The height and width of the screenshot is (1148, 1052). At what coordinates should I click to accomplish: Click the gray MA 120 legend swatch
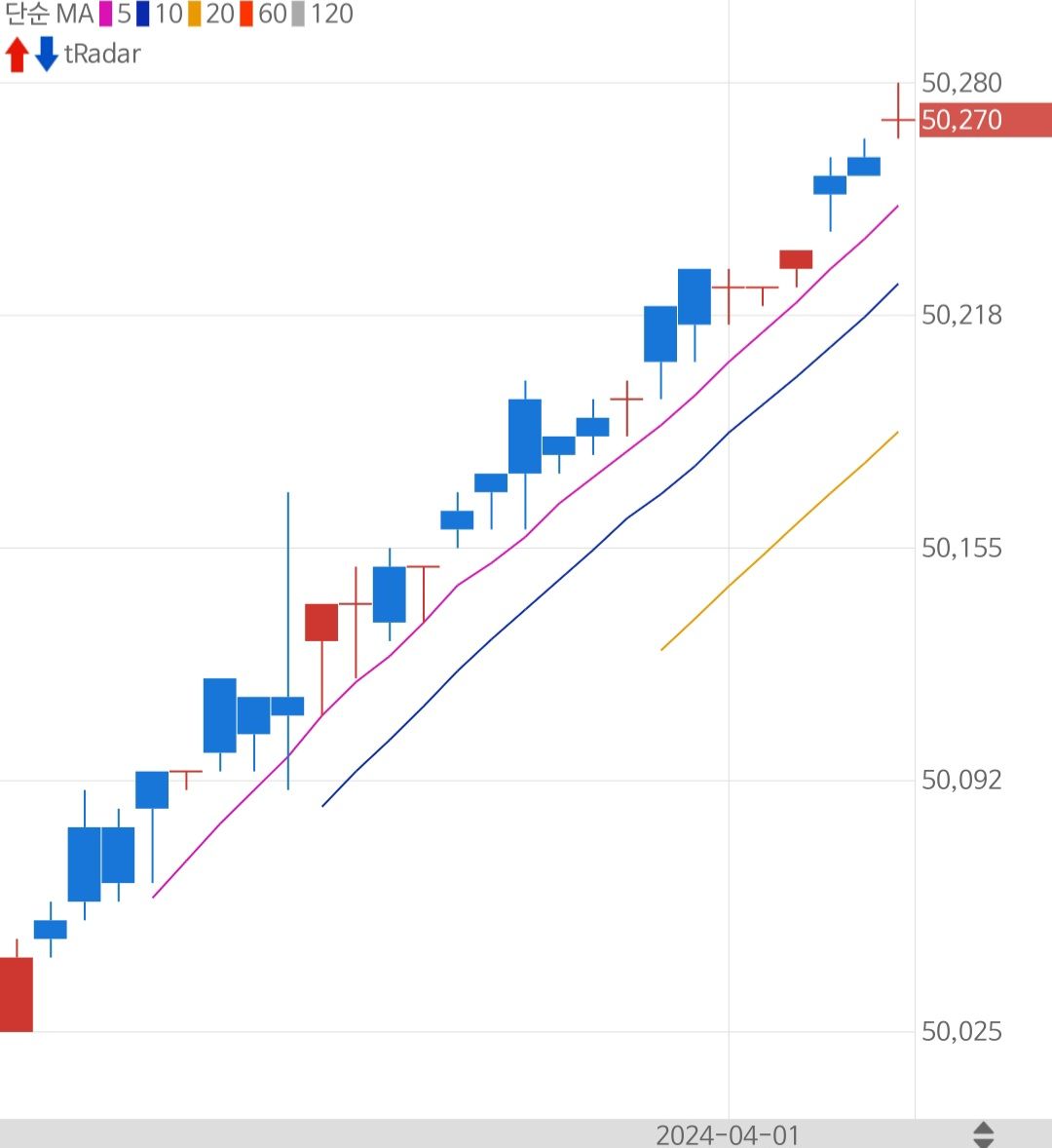tap(298, 15)
